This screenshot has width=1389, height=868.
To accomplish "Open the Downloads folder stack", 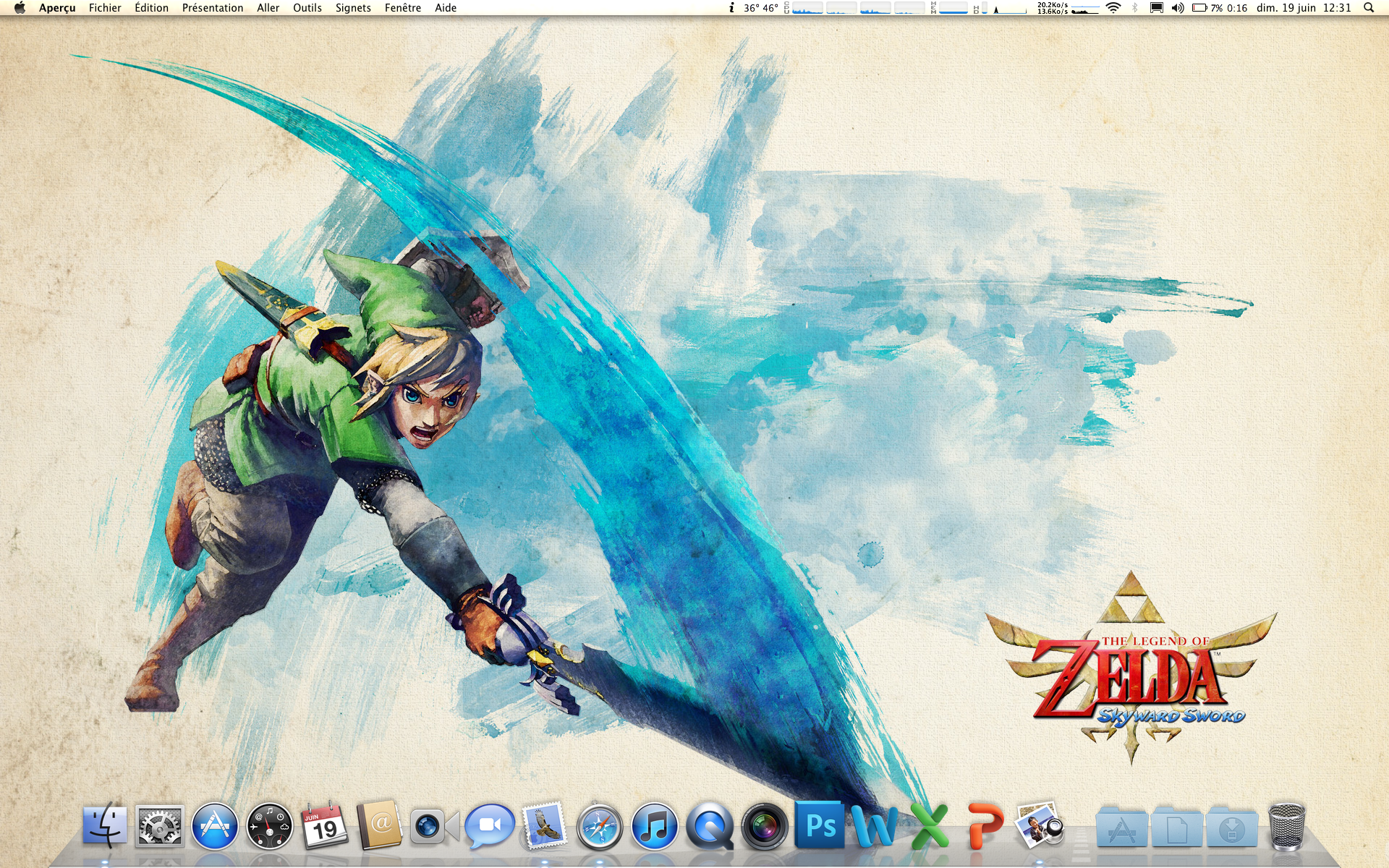I will 1231,826.
